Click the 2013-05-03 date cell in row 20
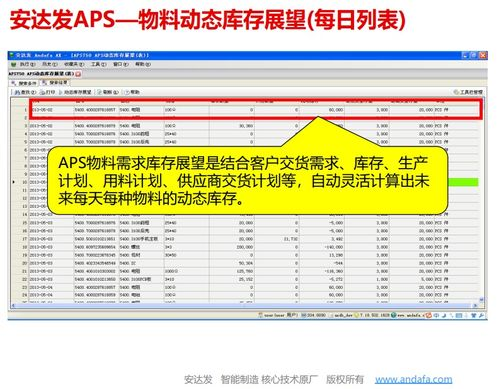The image size is (499, 389). [x=51, y=263]
